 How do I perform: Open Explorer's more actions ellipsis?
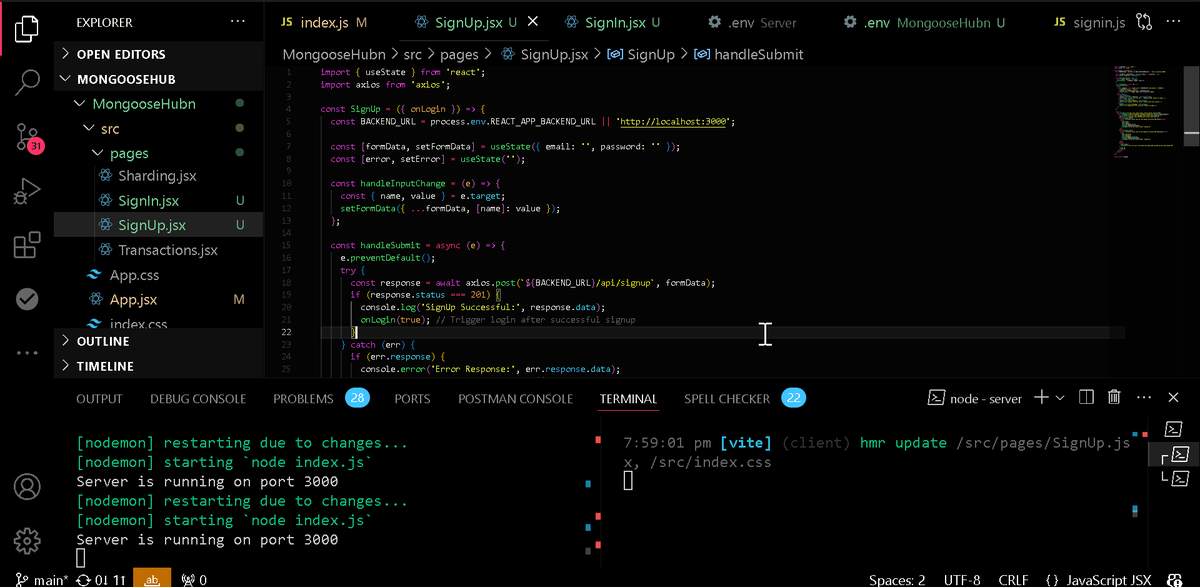pos(237,21)
